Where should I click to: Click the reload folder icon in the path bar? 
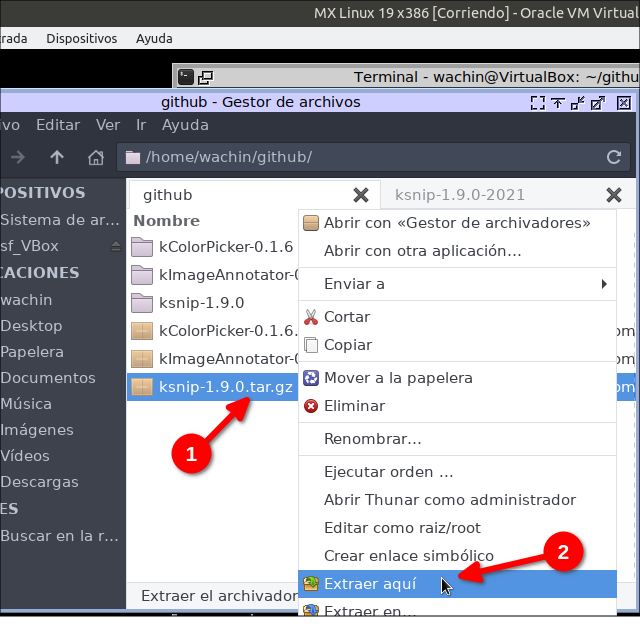click(x=613, y=157)
